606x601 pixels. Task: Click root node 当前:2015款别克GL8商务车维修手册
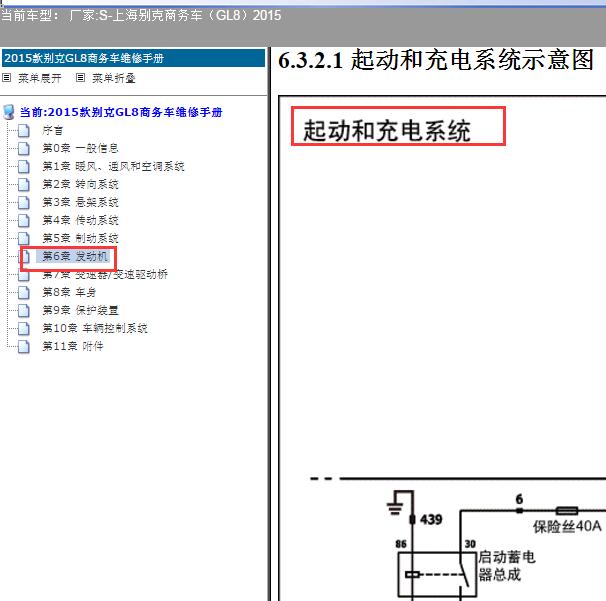[x=121, y=112]
